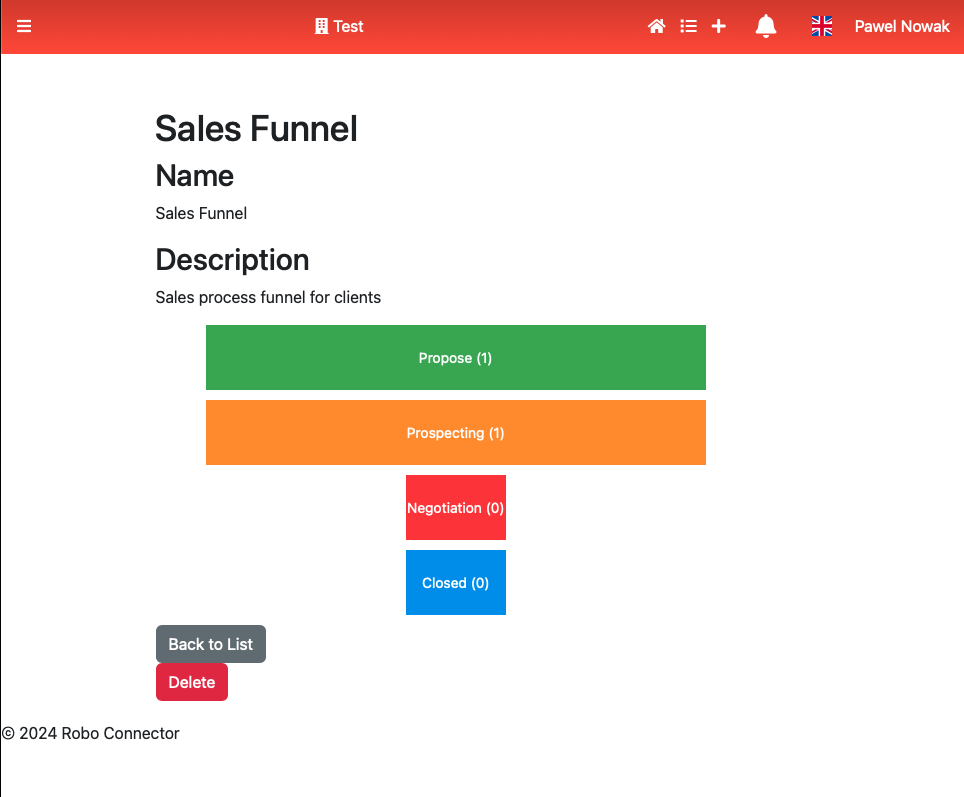Select the Test company name
Screen dimensions: 964x797
pyautogui.click(x=348, y=26)
